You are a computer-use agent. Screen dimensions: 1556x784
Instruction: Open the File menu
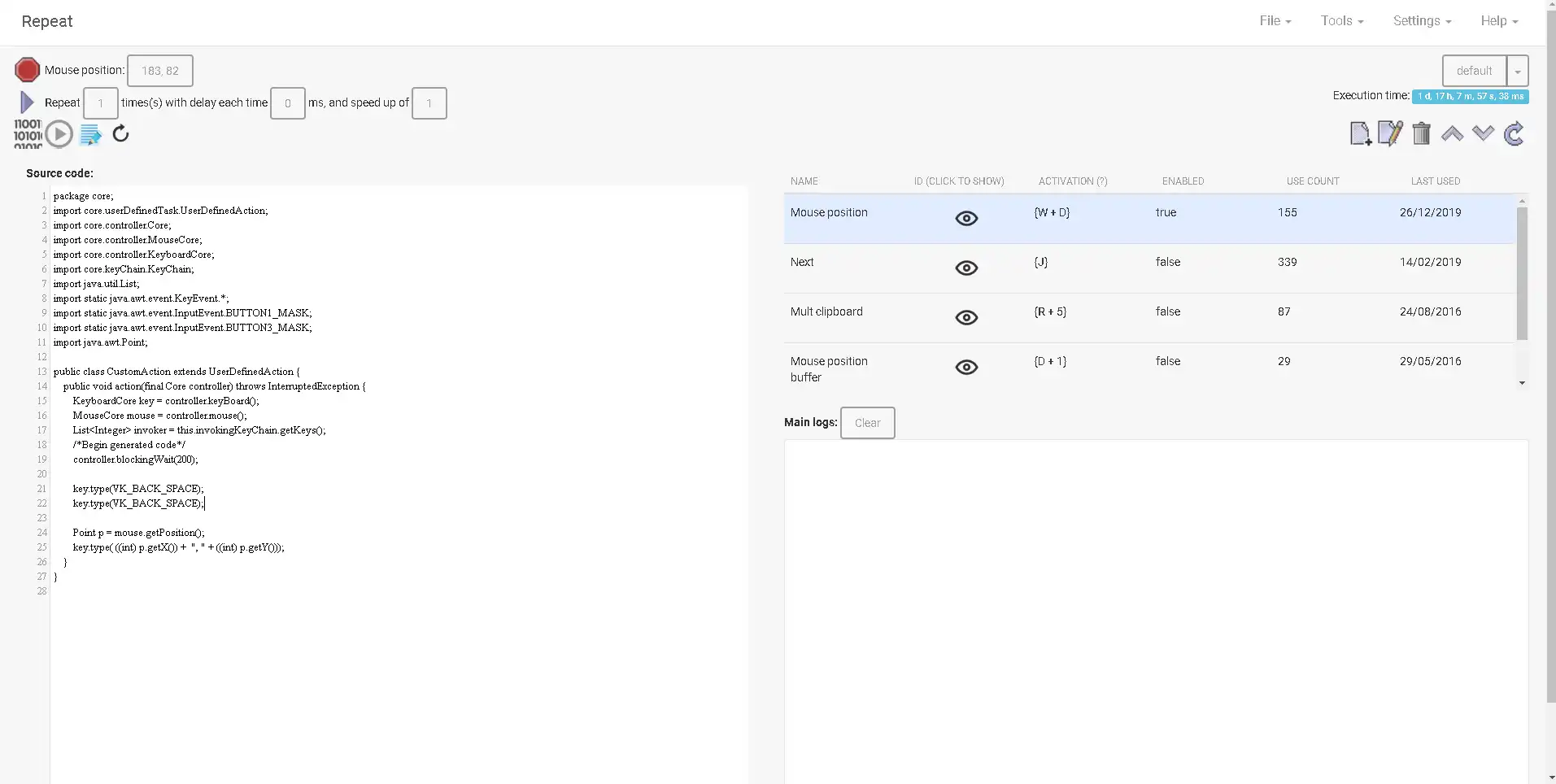(1275, 21)
